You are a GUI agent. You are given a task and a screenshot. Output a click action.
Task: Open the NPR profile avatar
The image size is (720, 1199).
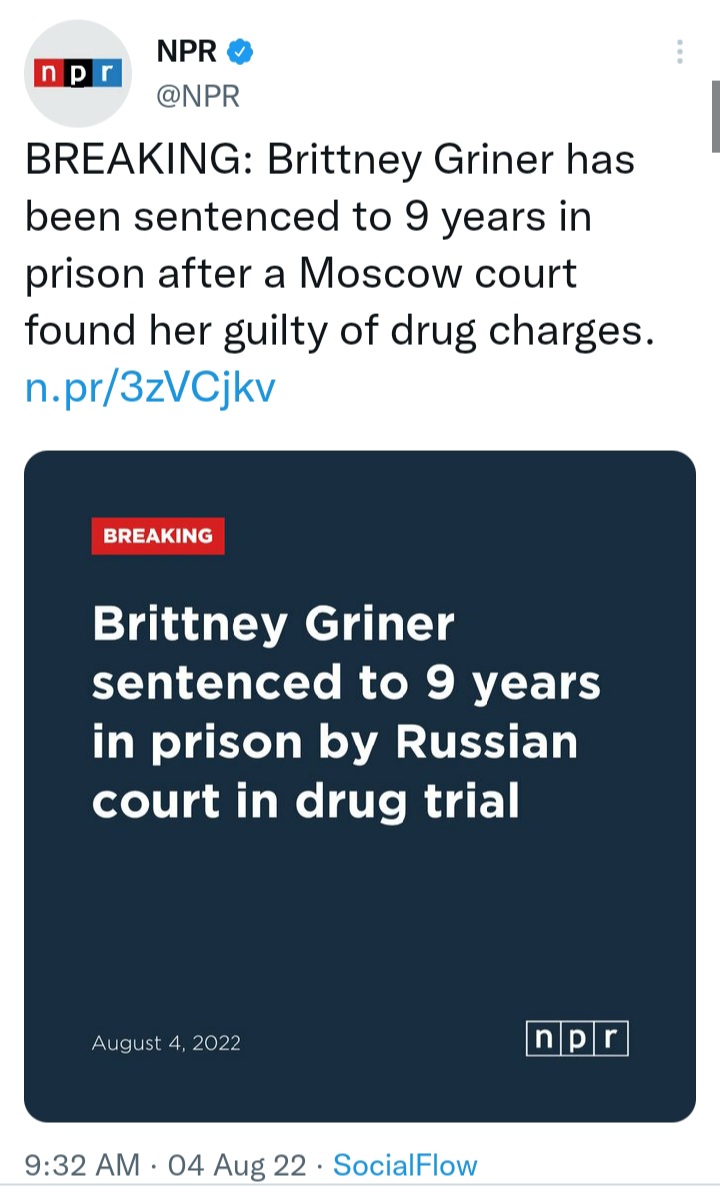click(77, 73)
